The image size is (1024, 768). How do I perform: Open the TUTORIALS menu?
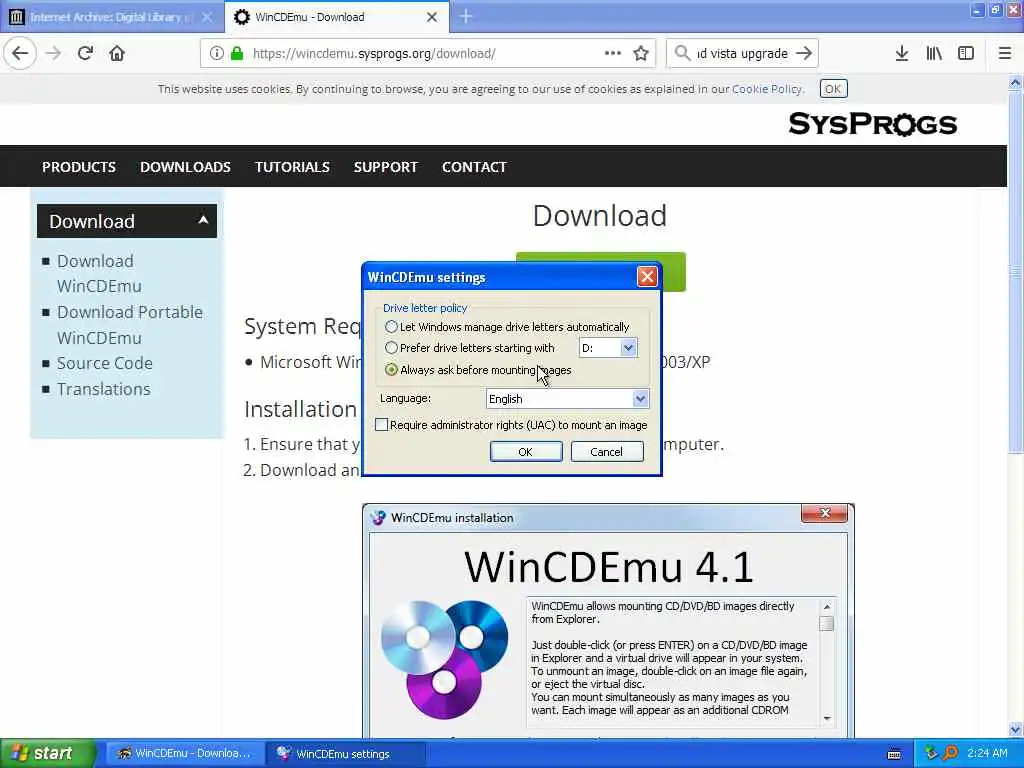(292, 167)
